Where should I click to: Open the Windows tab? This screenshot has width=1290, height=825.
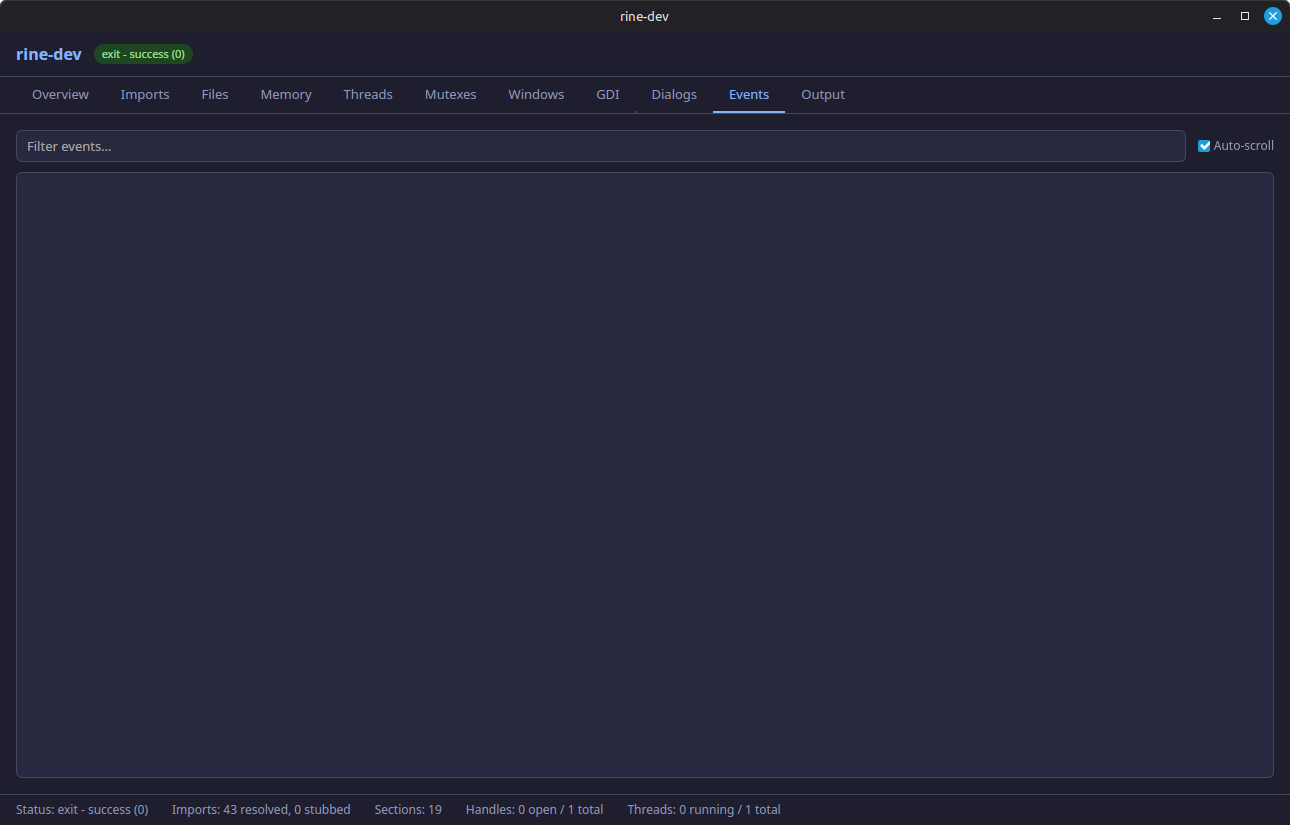pos(536,94)
